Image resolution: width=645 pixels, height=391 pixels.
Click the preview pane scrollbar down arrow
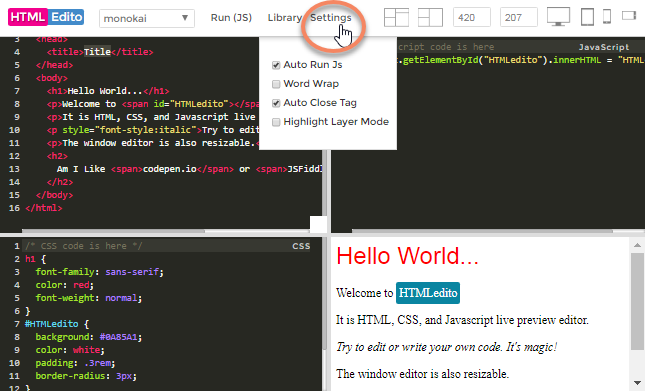click(637, 383)
